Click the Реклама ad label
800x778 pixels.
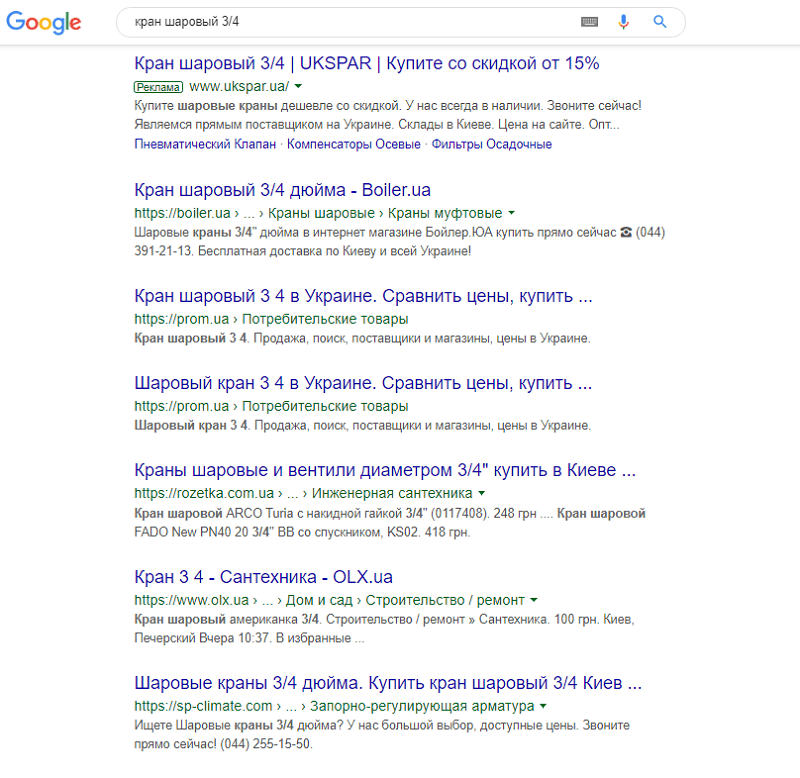[158, 87]
